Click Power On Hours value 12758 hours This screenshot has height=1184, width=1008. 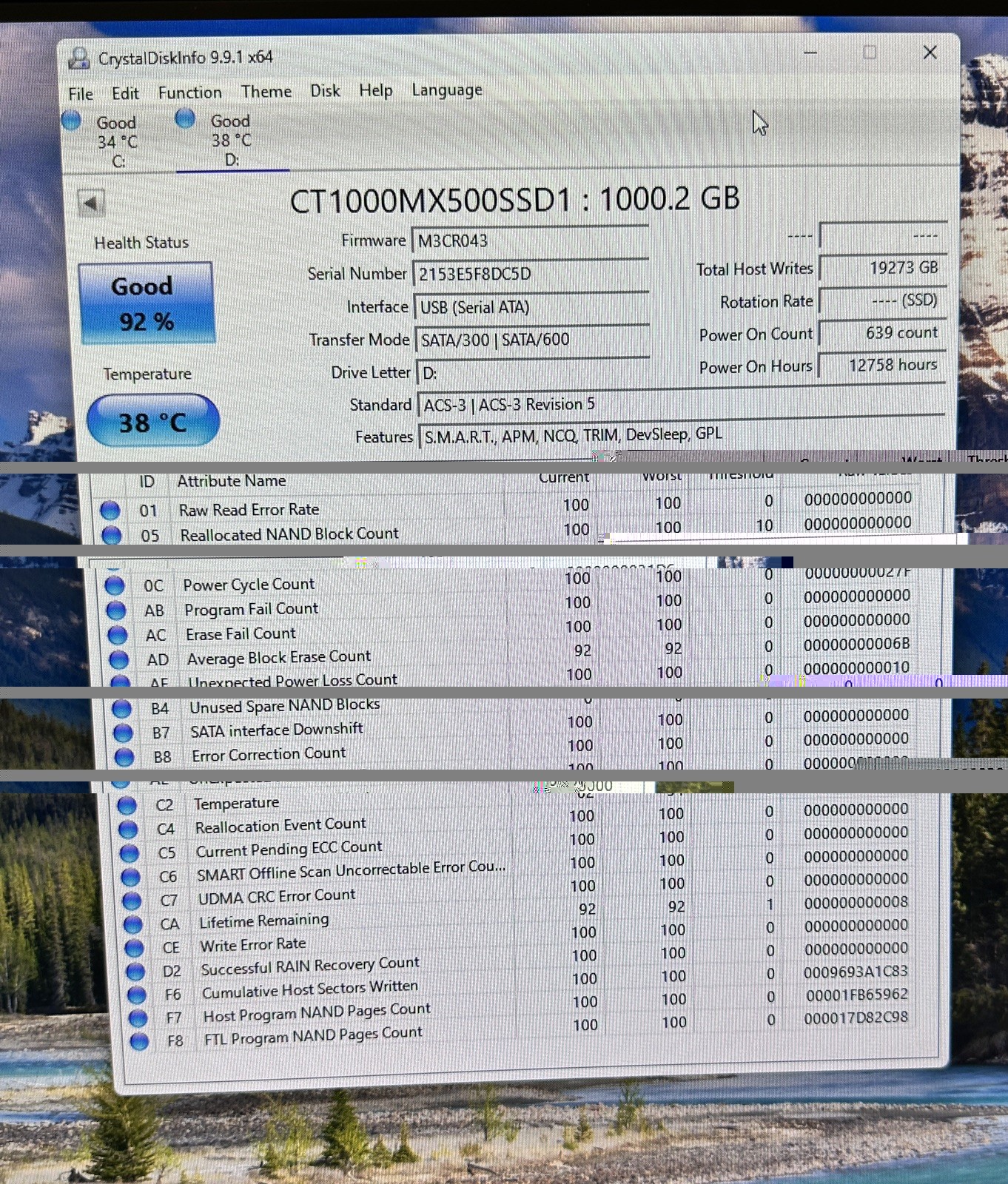coord(882,365)
